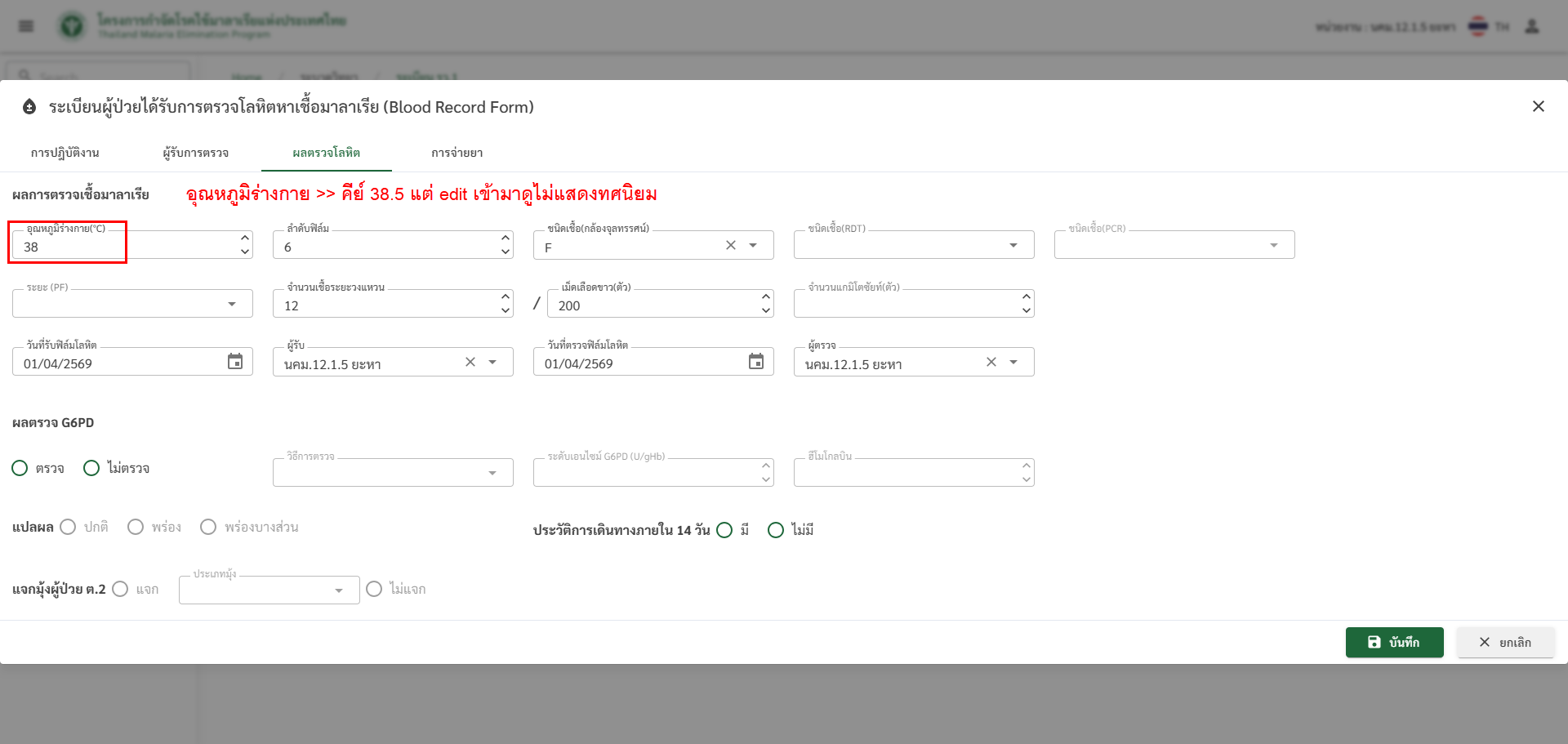Go to the ผู้รับการตรวจ tab
The image size is (1568, 744).
point(196,153)
